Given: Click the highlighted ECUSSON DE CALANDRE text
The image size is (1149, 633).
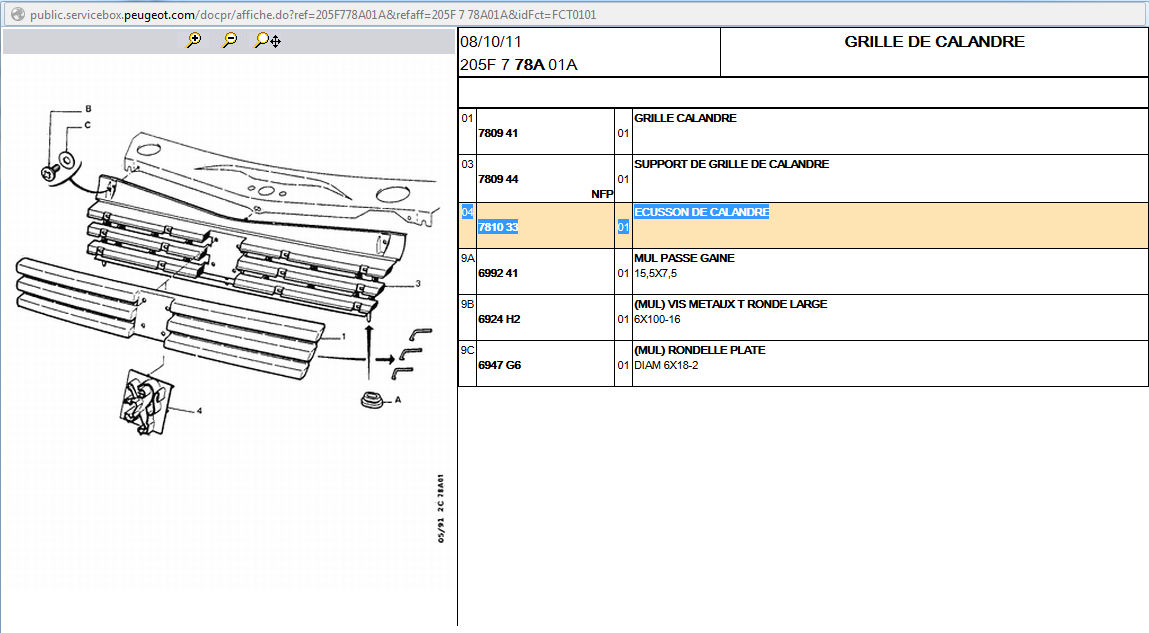Looking at the screenshot, I should point(701,212).
